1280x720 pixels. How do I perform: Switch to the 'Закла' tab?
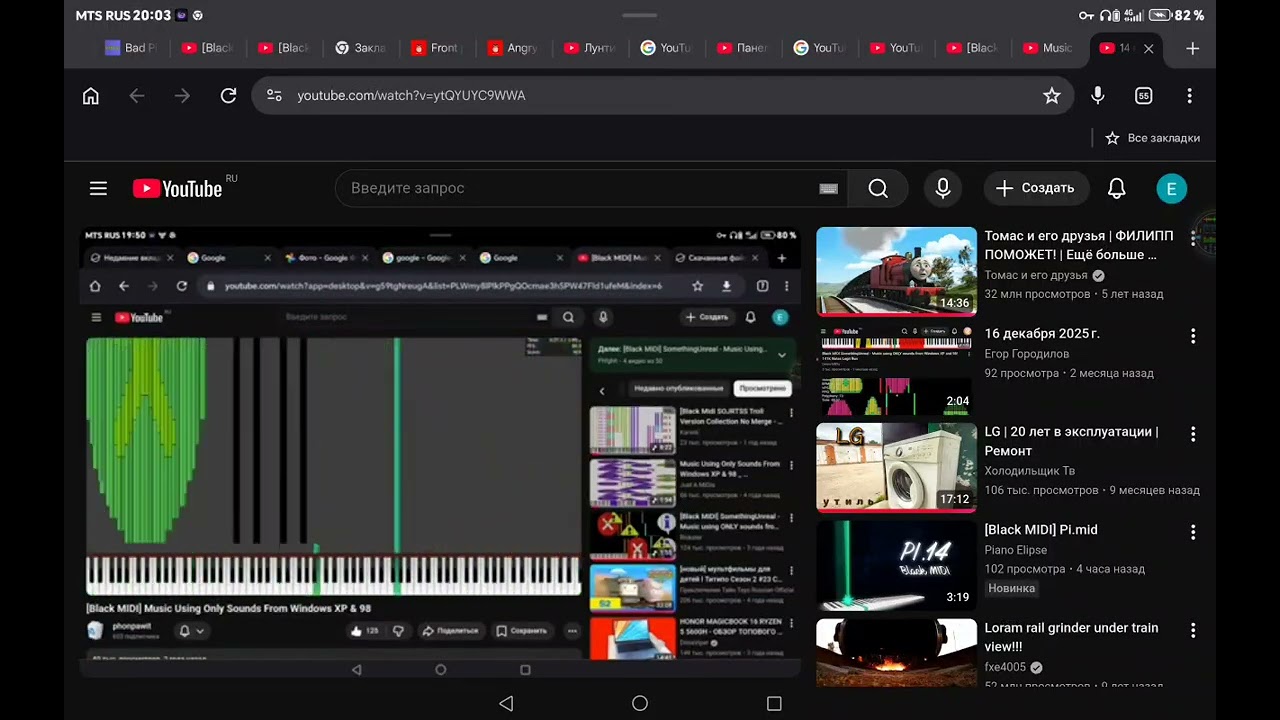361,48
